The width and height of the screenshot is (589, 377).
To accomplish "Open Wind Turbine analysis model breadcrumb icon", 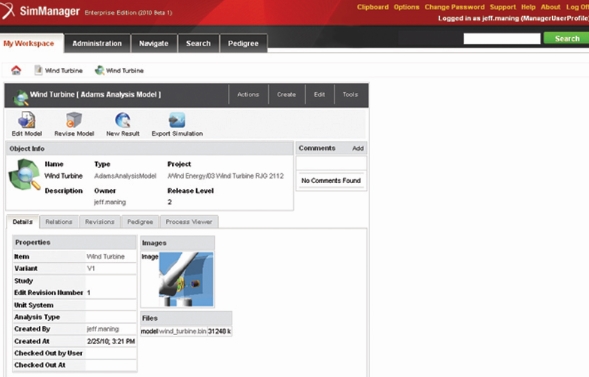I will [100, 70].
